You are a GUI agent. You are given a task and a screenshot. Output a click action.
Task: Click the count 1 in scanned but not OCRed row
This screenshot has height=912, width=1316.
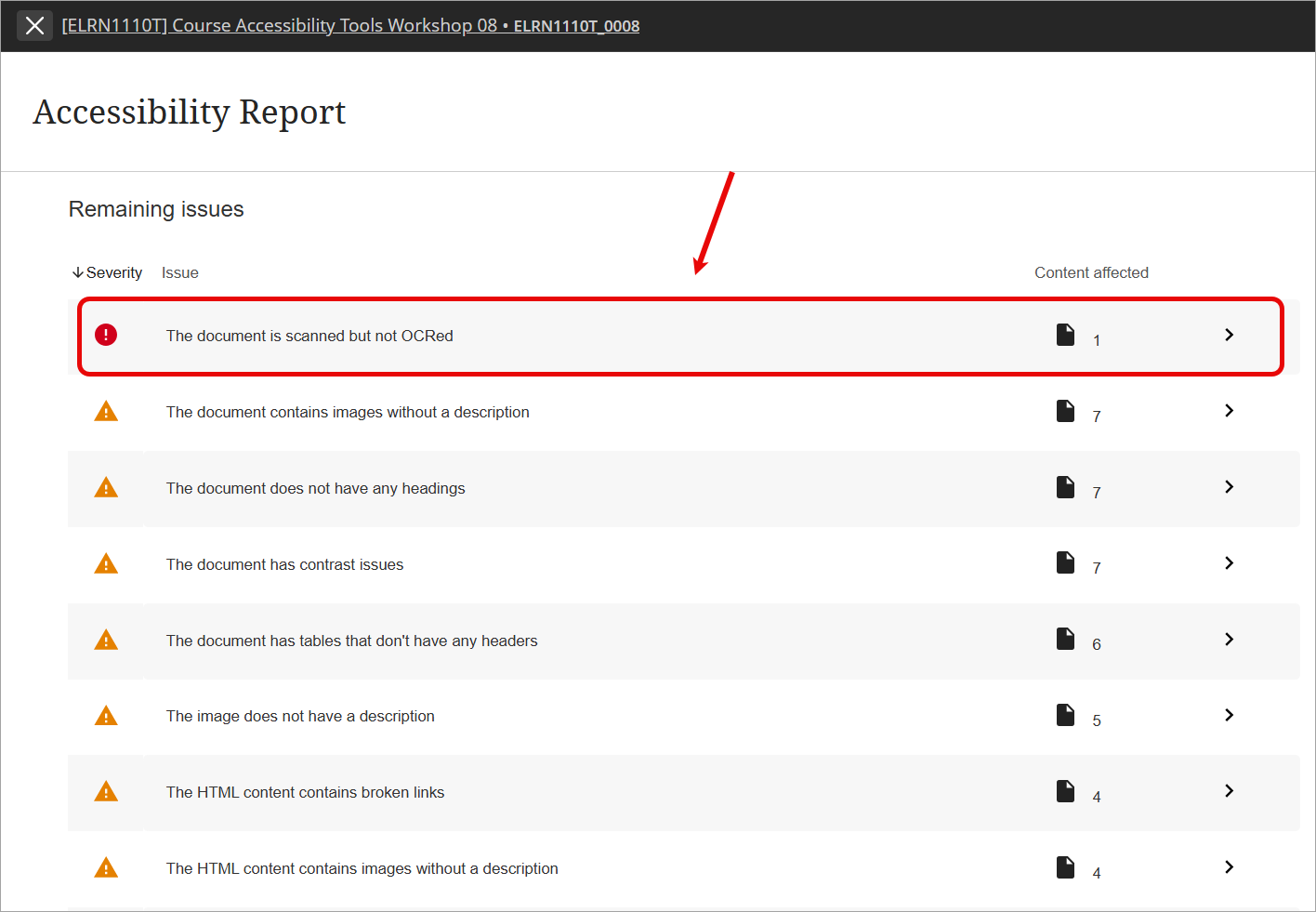tap(1097, 340)
